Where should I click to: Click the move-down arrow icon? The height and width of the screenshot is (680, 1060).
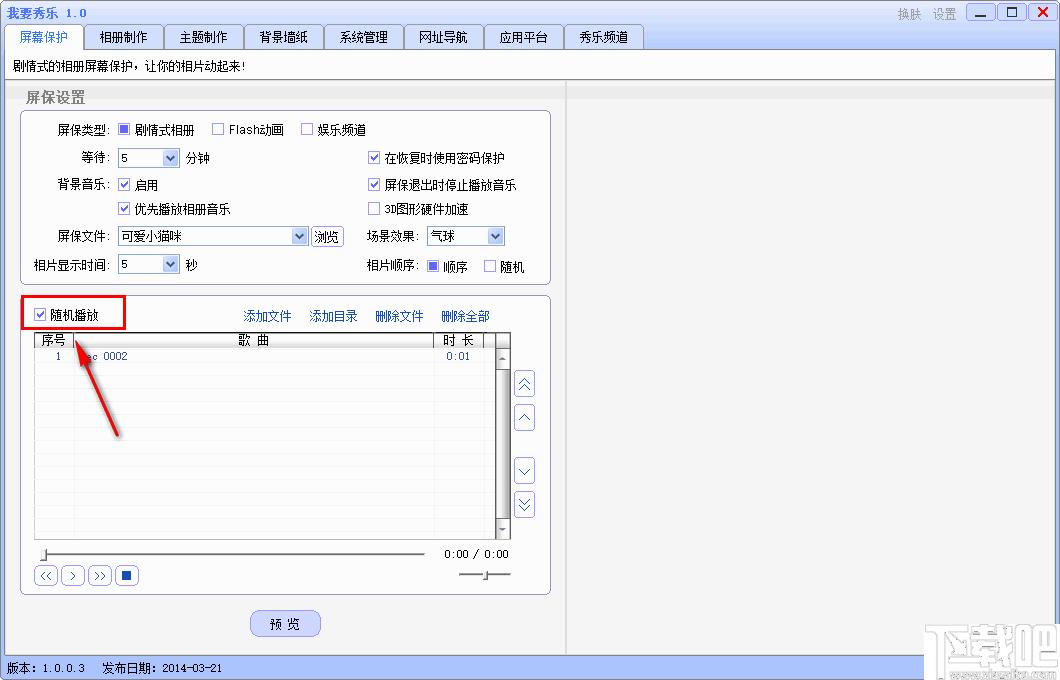coord(524,470)
